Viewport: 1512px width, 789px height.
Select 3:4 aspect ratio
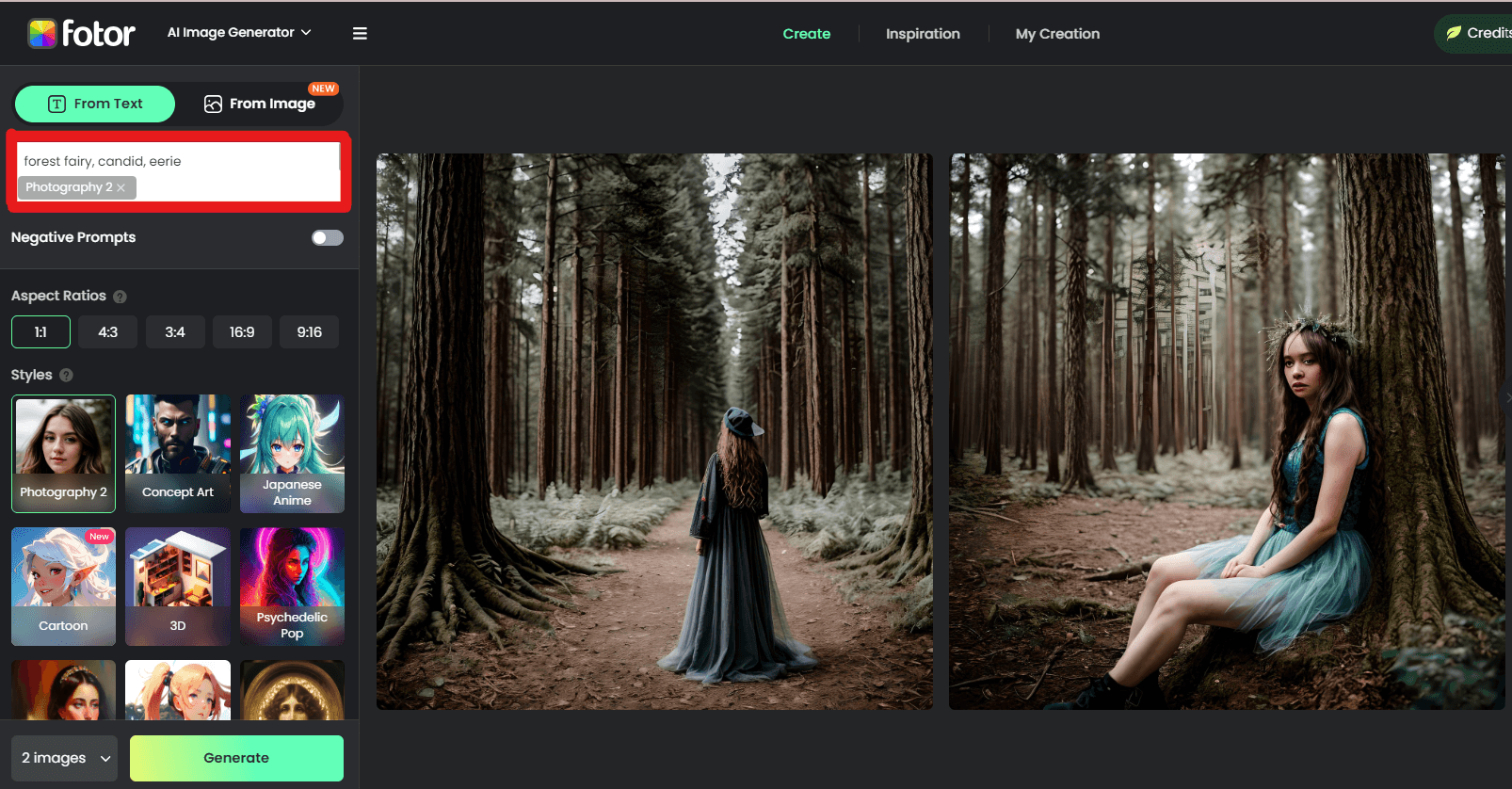coord(175,332)
